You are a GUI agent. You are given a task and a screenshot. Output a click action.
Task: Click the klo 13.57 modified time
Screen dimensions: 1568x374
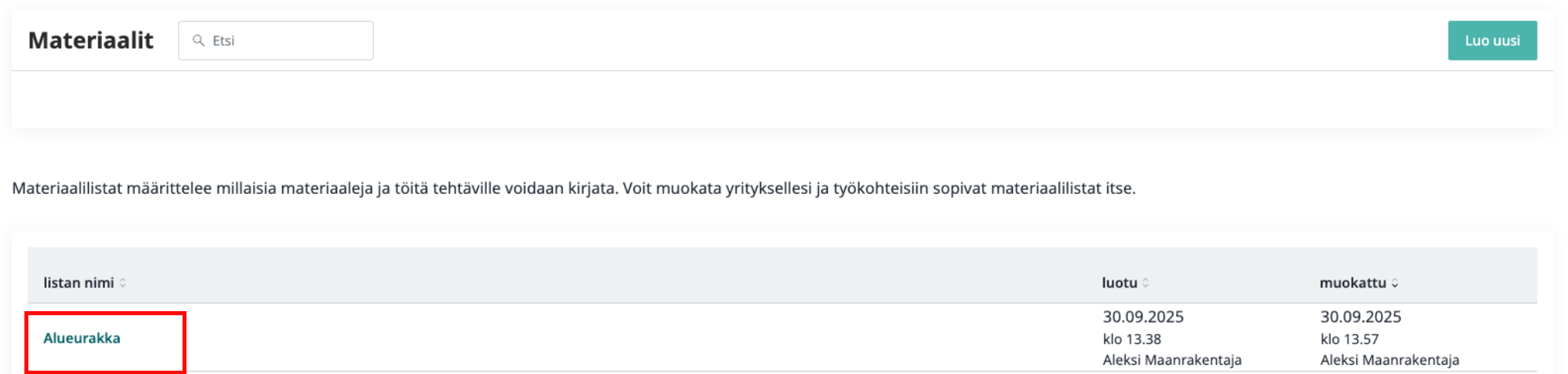click(x=1349, y=339)
